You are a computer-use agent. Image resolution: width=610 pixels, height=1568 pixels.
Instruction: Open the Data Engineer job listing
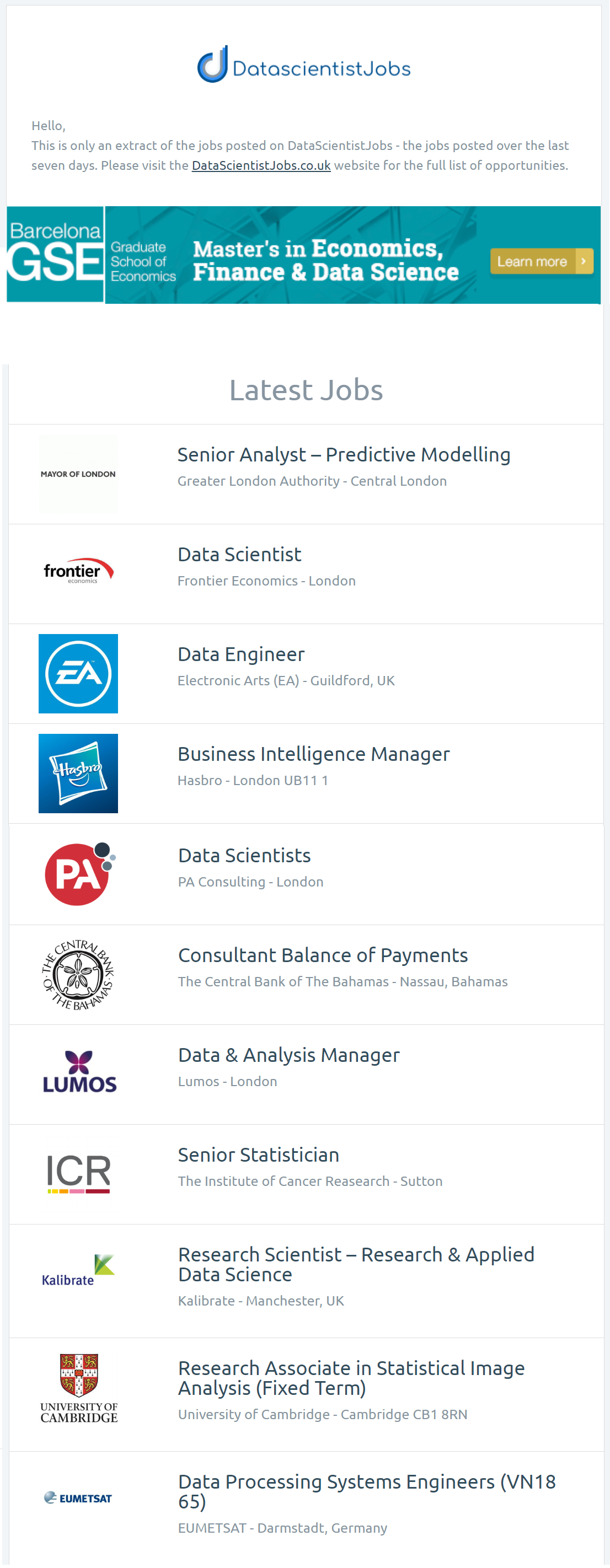[241, 654]
